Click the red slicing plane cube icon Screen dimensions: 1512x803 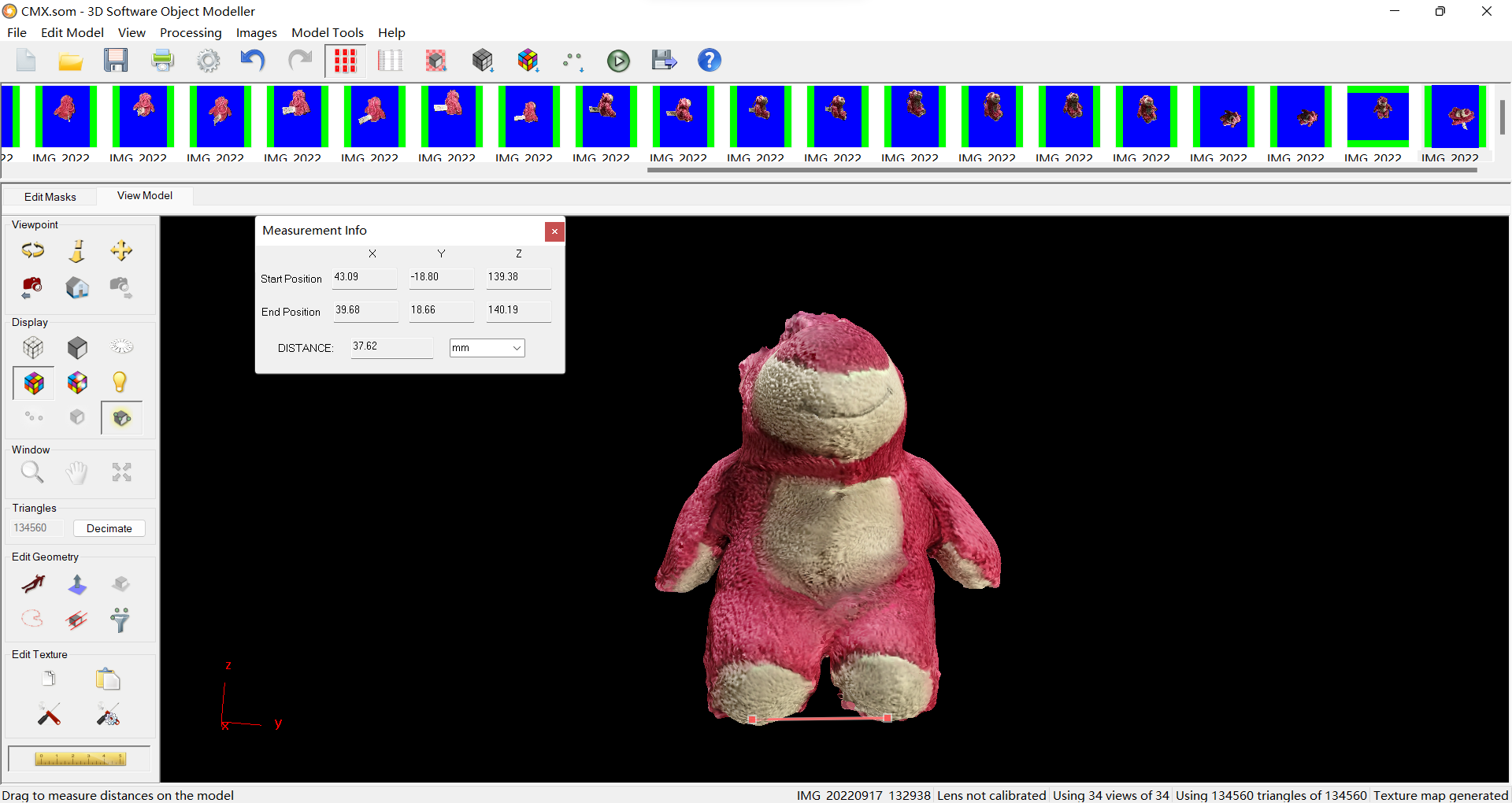pyautogui.click(x=77, y=620)
